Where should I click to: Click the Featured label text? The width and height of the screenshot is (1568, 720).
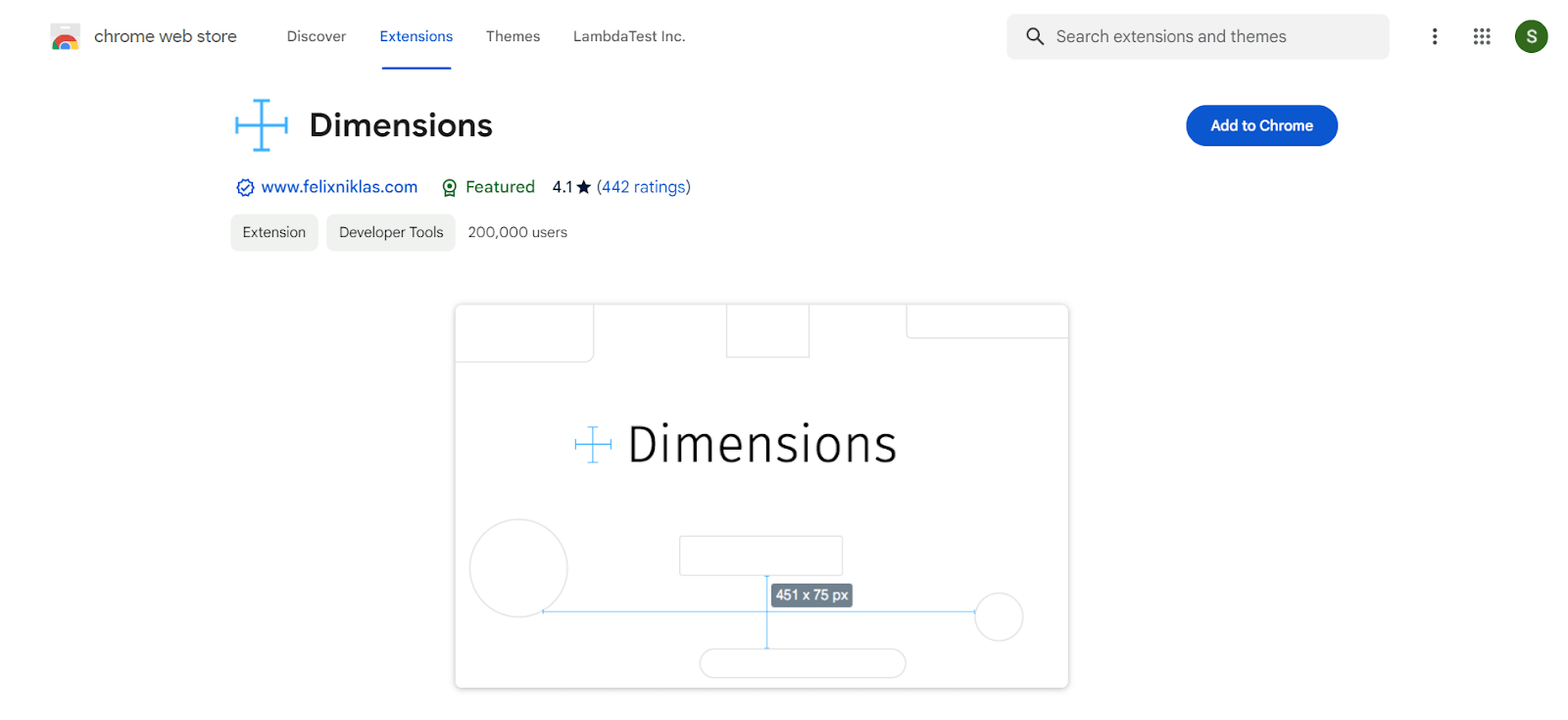500,187
